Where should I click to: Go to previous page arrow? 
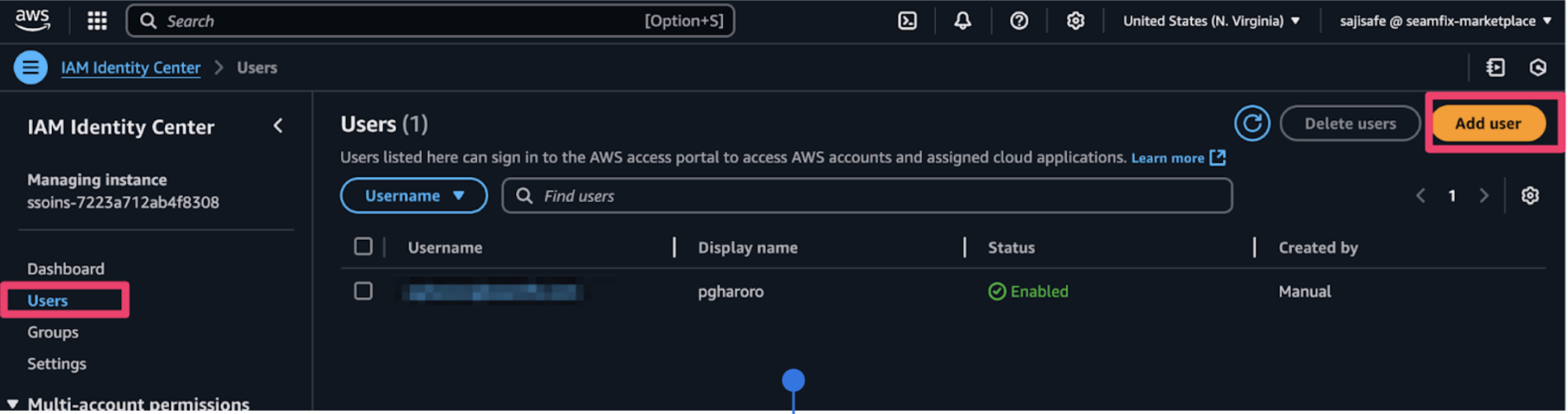tap(1420, 195)
